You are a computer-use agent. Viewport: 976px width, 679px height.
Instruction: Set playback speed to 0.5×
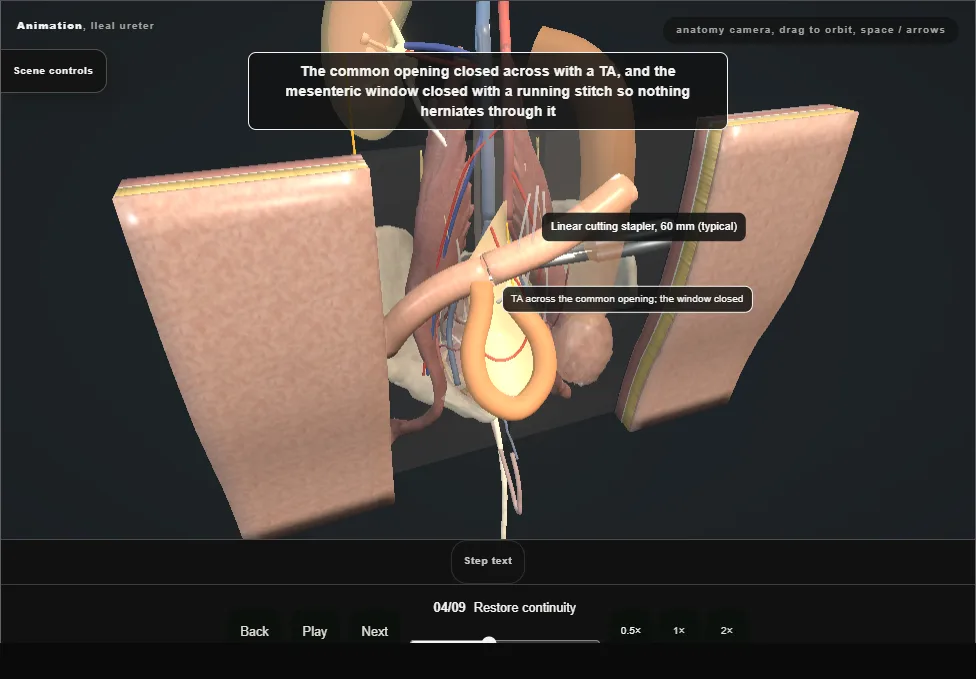pyautogui.click(x=631, y=630)
